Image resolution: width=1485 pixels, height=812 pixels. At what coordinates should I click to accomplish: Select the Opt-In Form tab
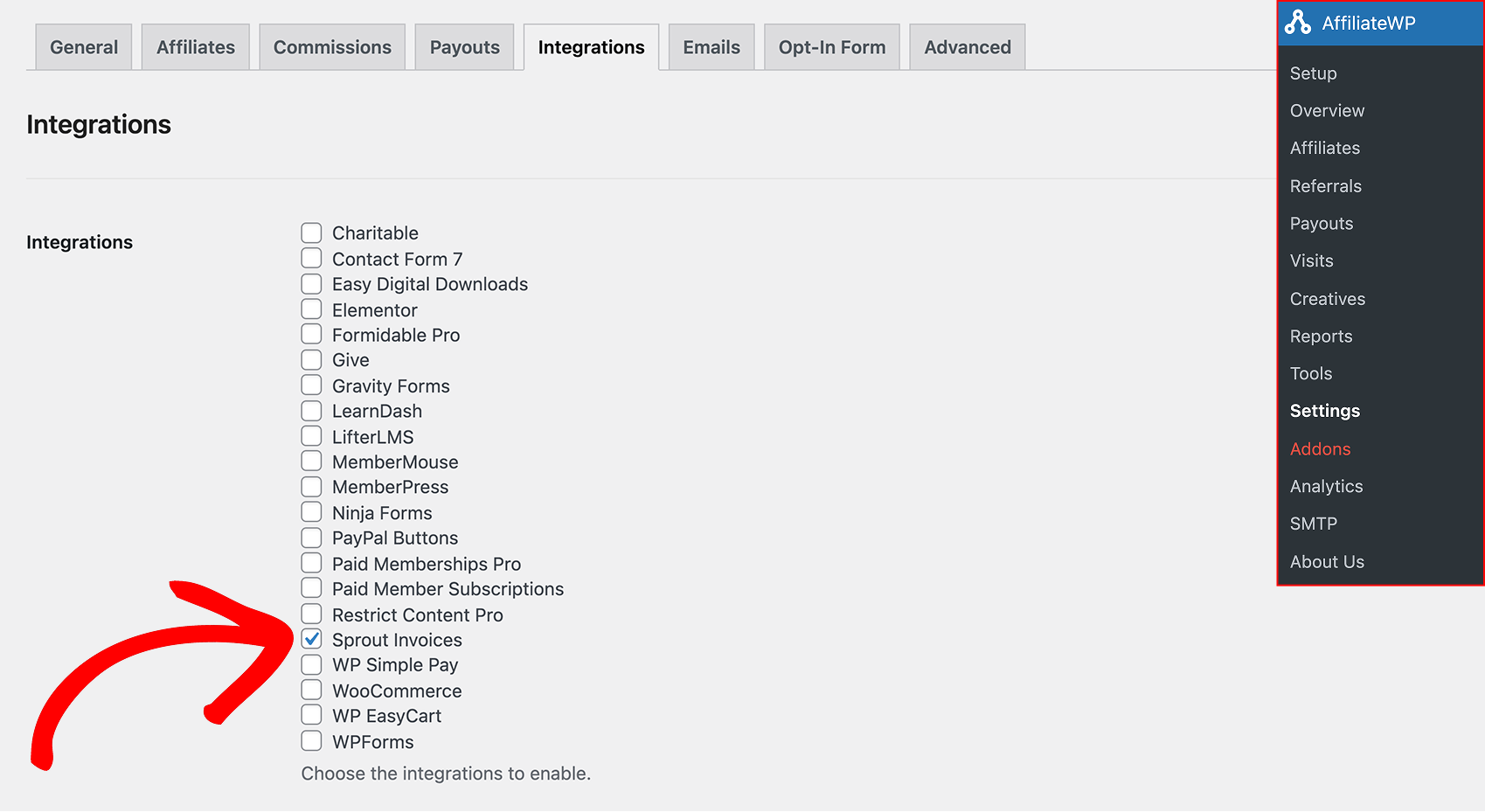pos(831,47)
